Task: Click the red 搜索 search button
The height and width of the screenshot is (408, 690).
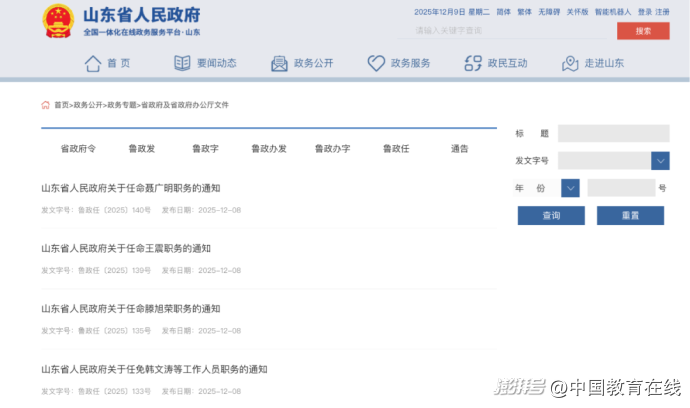Action: click(x=643, y=31)
